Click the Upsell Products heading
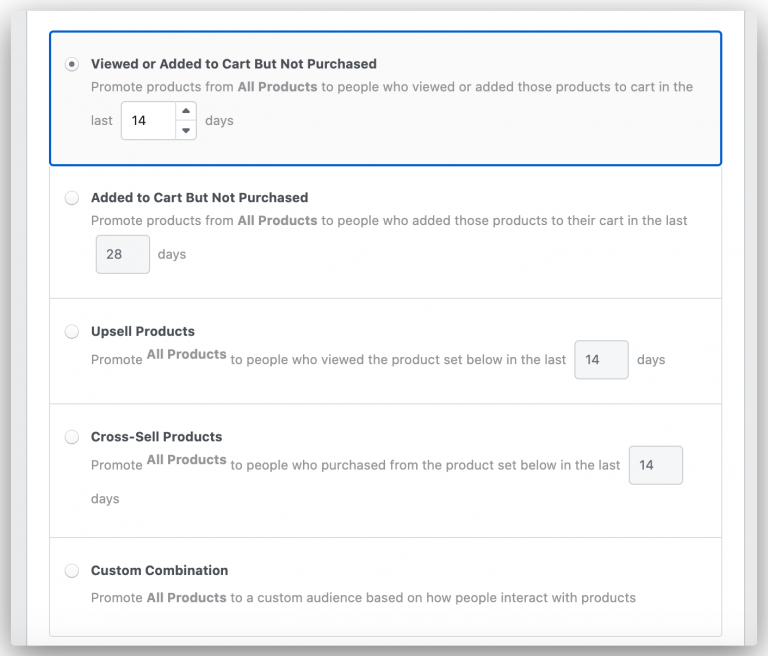 tap(143, 331)
